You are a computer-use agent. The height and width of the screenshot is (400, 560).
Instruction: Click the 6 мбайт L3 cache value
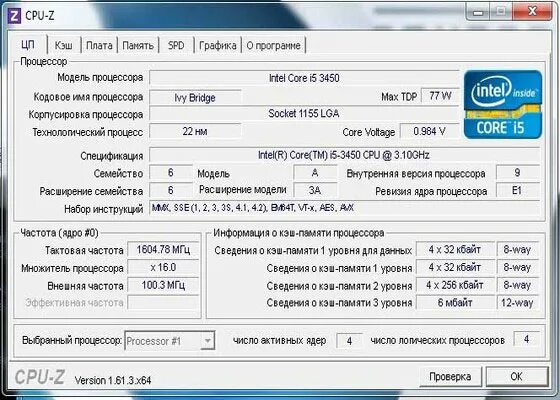(x=455, y=302)
